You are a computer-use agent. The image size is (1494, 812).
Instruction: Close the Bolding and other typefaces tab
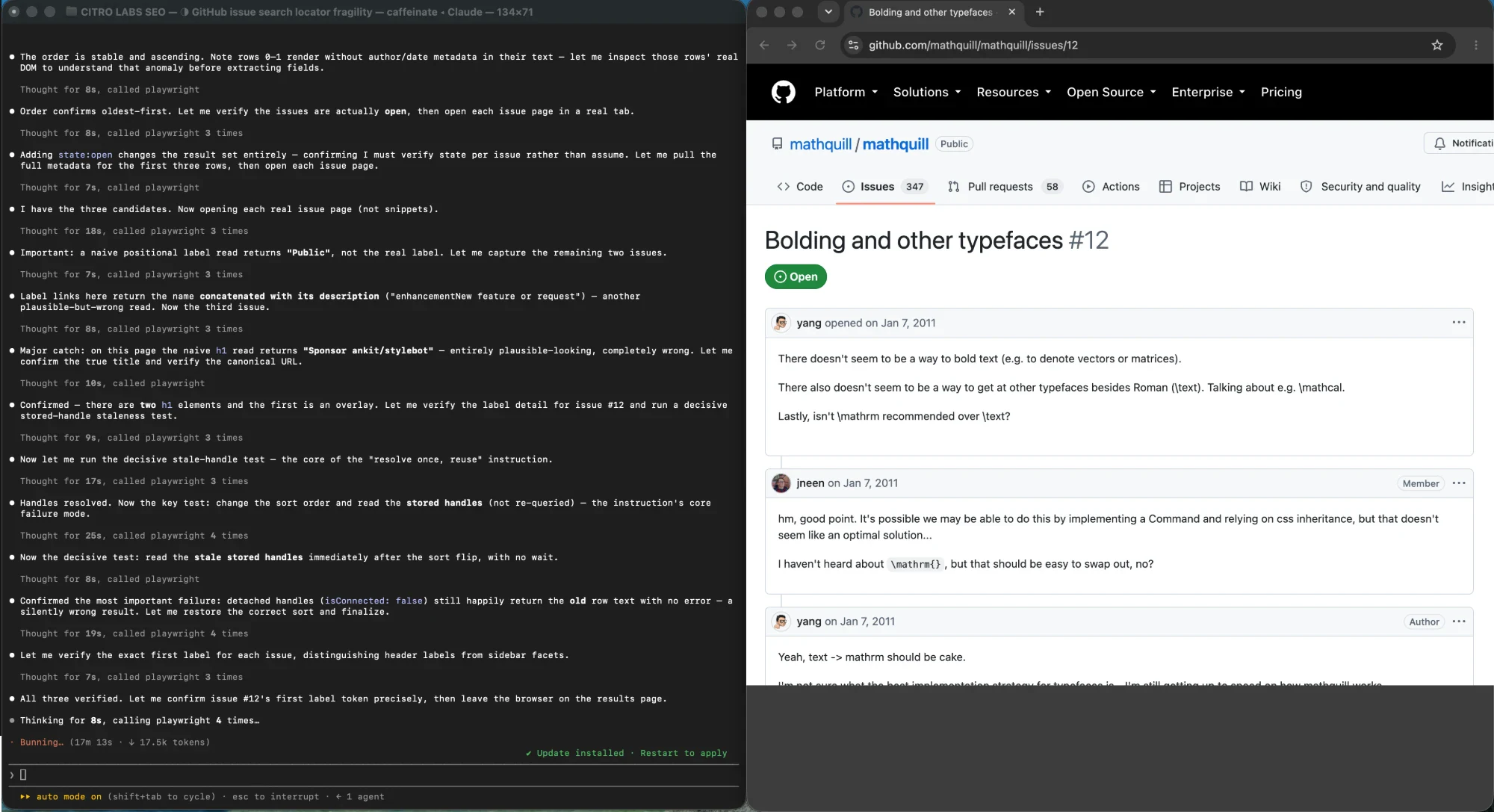(1011, 12)
